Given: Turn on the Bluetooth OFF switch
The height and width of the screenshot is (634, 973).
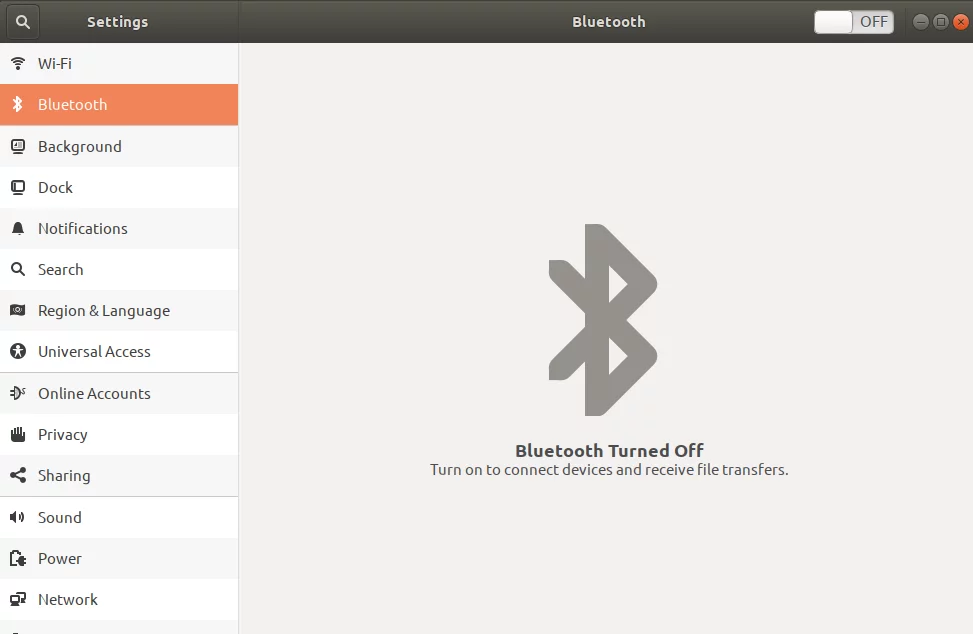Looking at the screenshot, I should (x=854, y=22).
